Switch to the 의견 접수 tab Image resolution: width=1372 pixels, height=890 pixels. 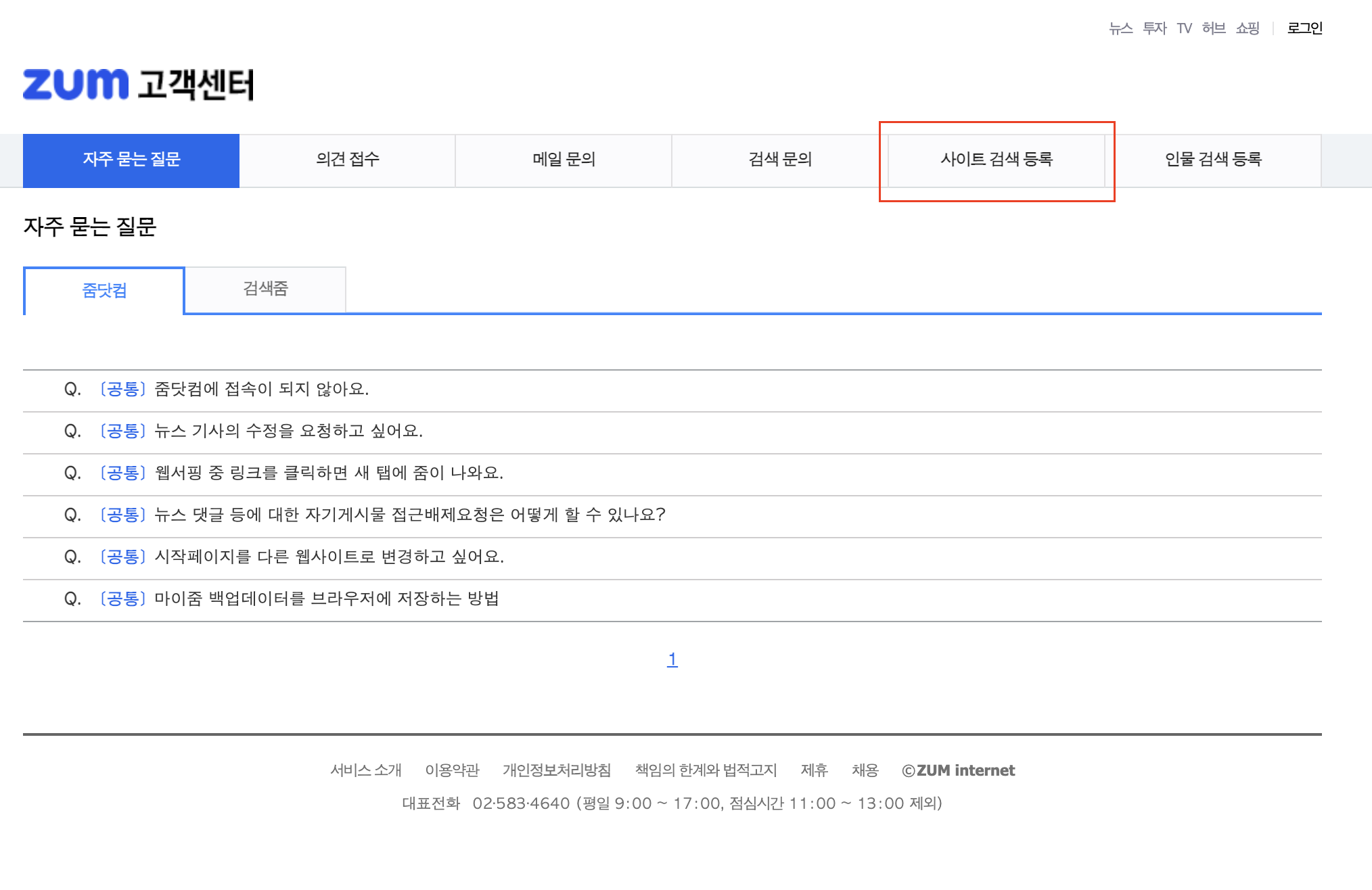347,160
